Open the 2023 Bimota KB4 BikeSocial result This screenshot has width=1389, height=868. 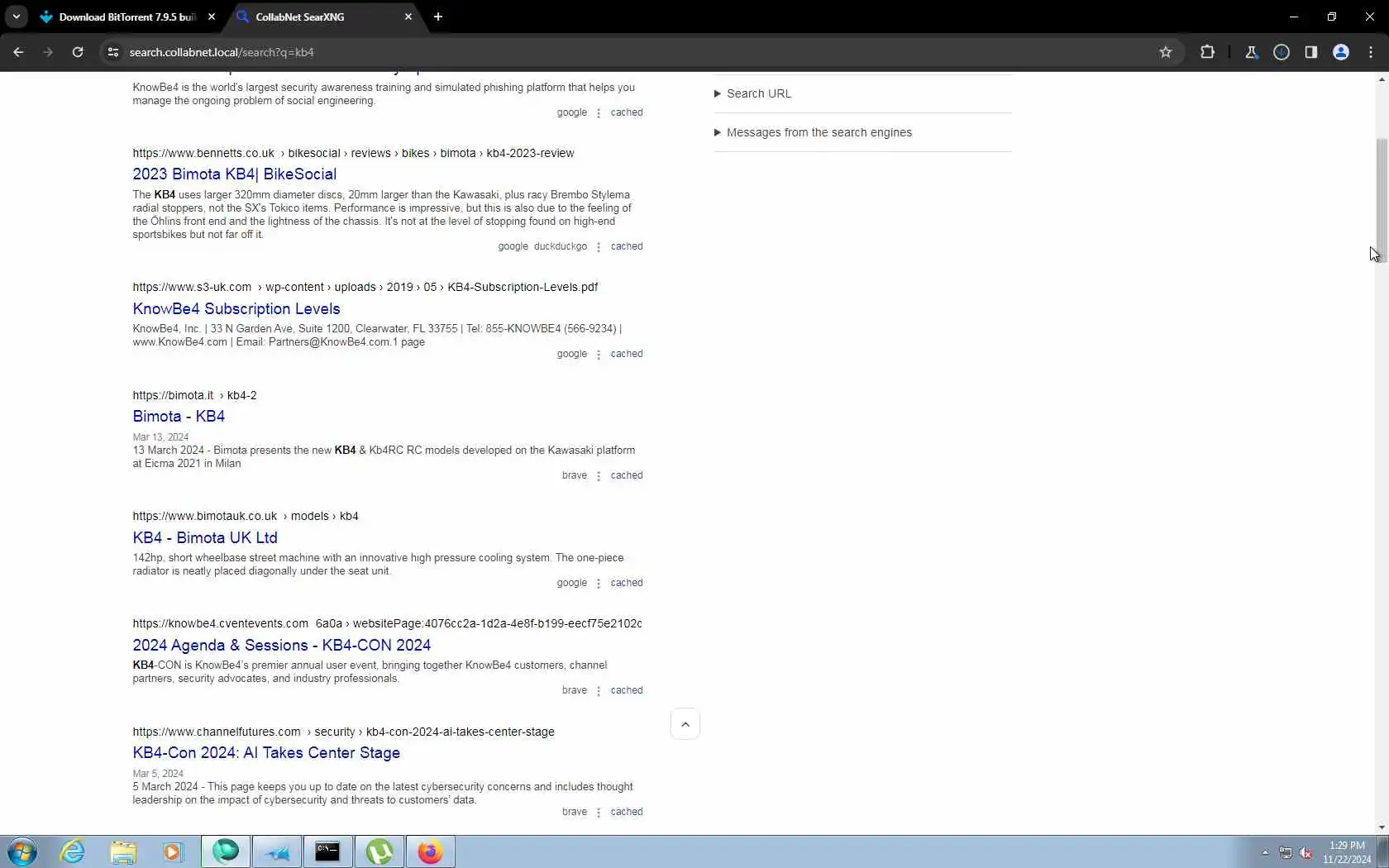point(235,174)
